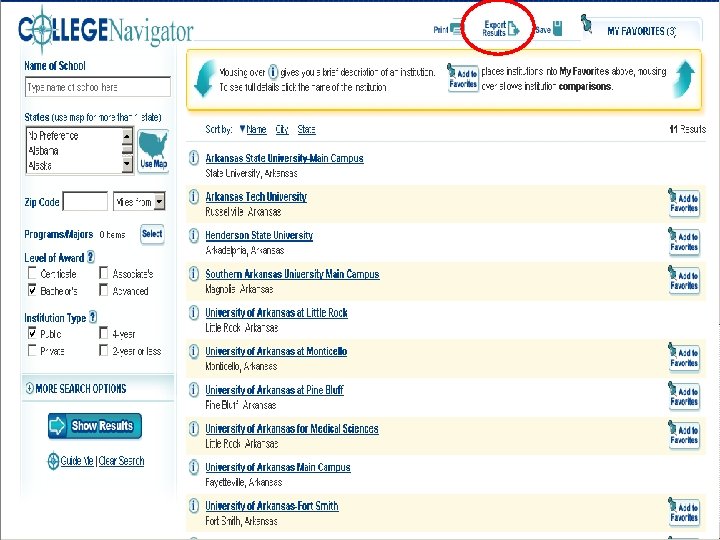Screen dimensions: 720x540
Task: Click info icon for Arkansas State University-Main Campus
Action: coord(194,158)
